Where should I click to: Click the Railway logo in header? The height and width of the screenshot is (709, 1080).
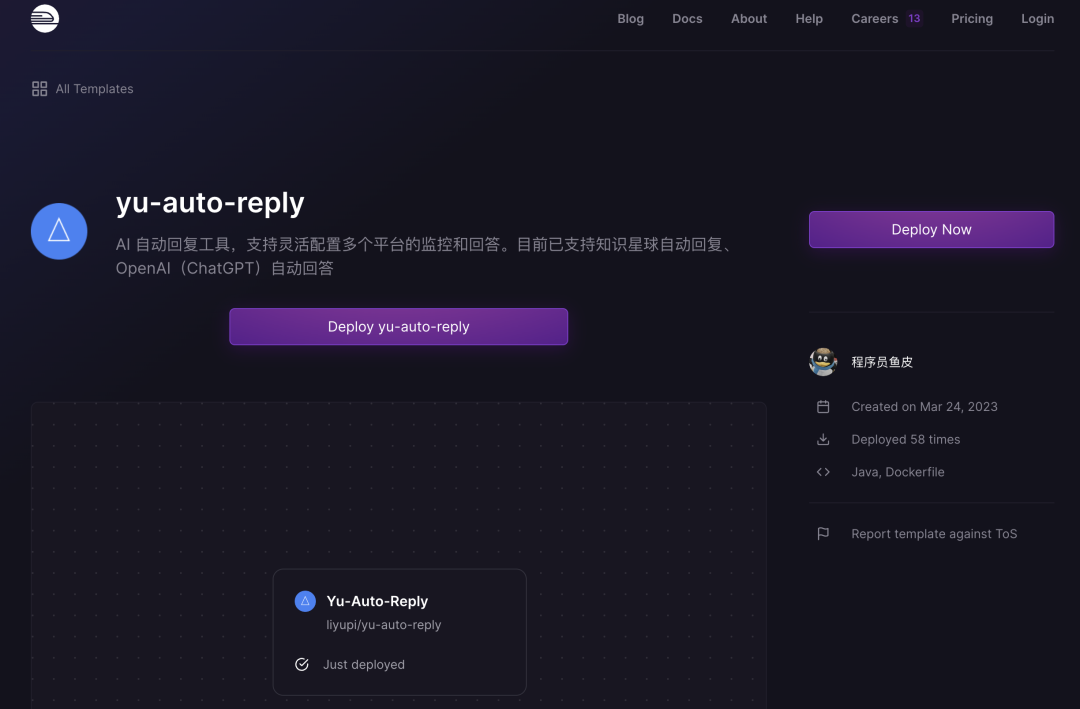[x=45, y=18]
